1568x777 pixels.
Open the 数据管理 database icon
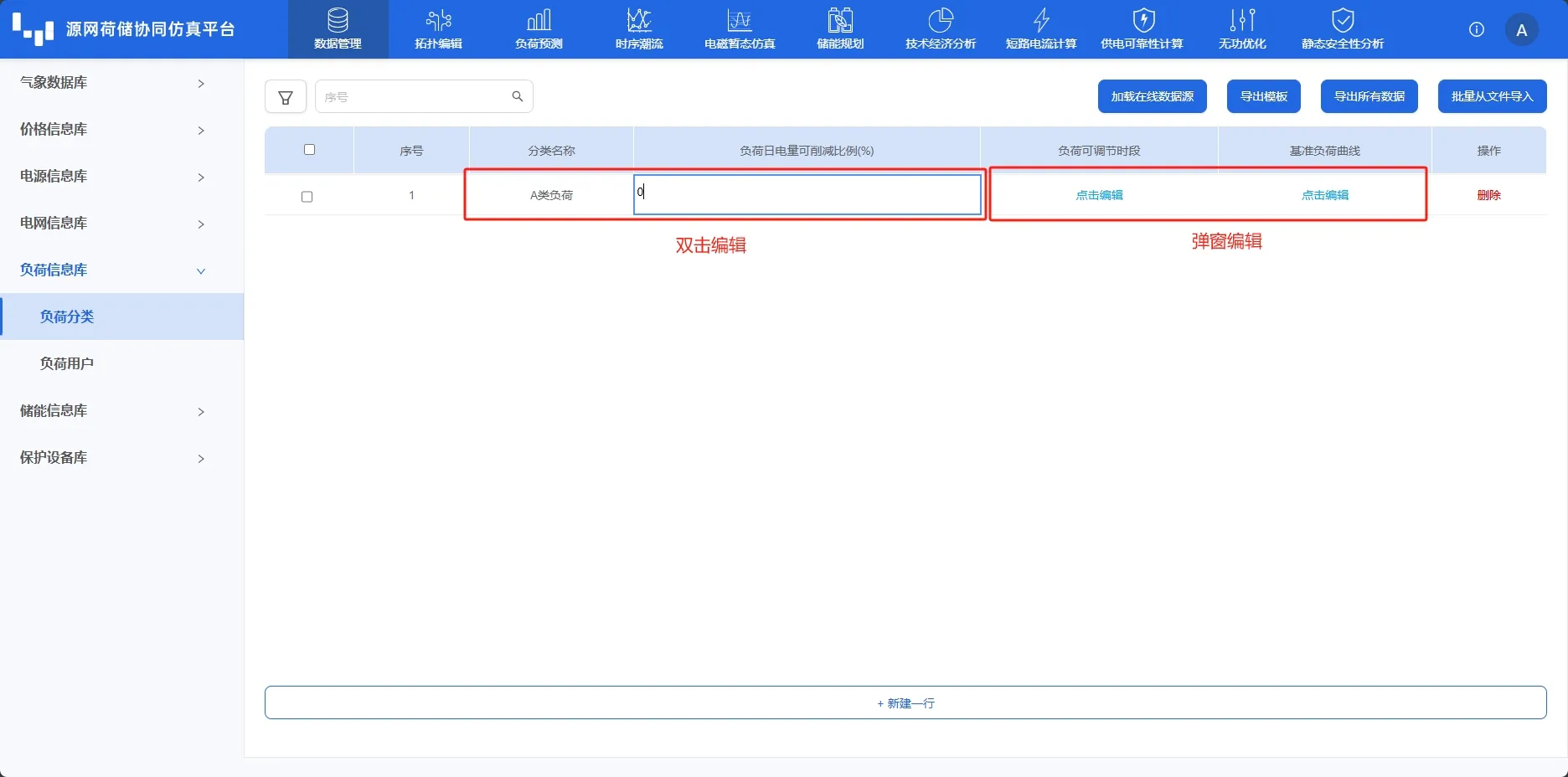338,20
